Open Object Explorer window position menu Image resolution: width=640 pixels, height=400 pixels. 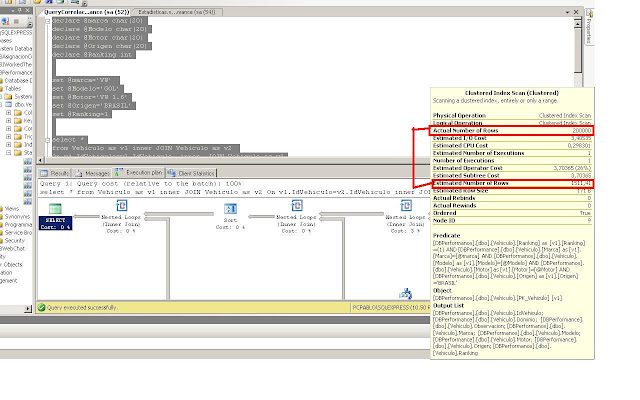point(13,10)
